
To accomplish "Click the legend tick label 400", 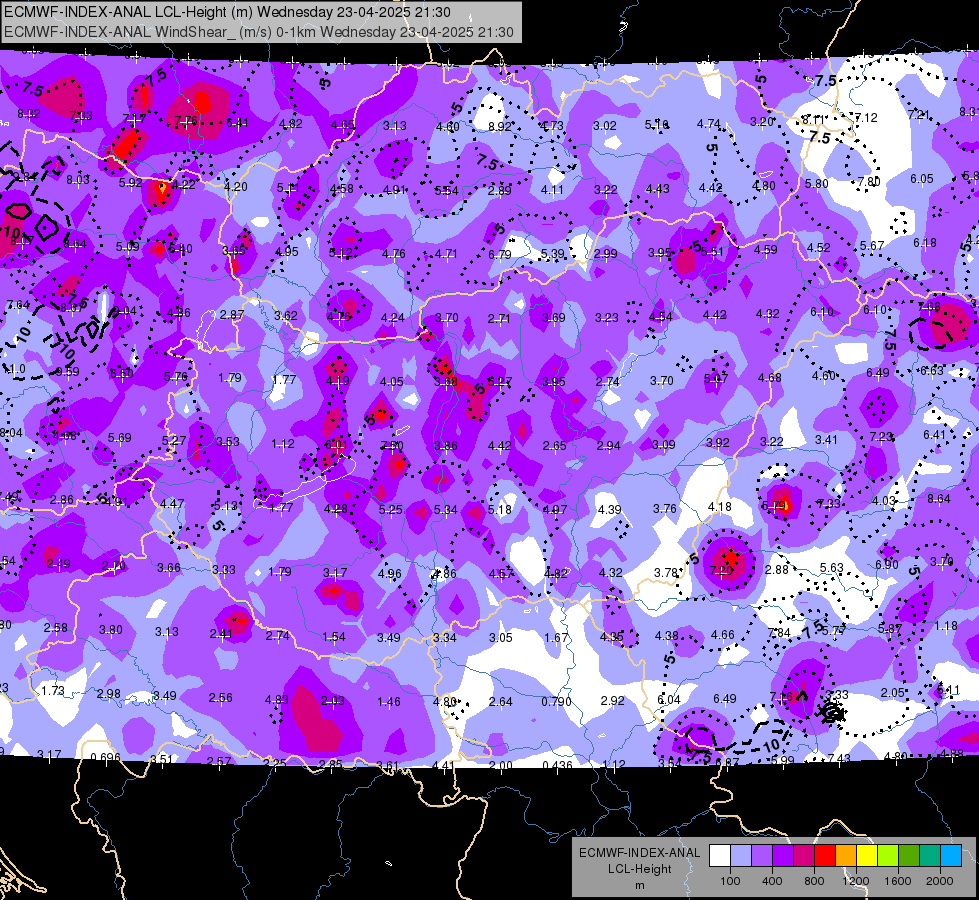I will 772,881.
